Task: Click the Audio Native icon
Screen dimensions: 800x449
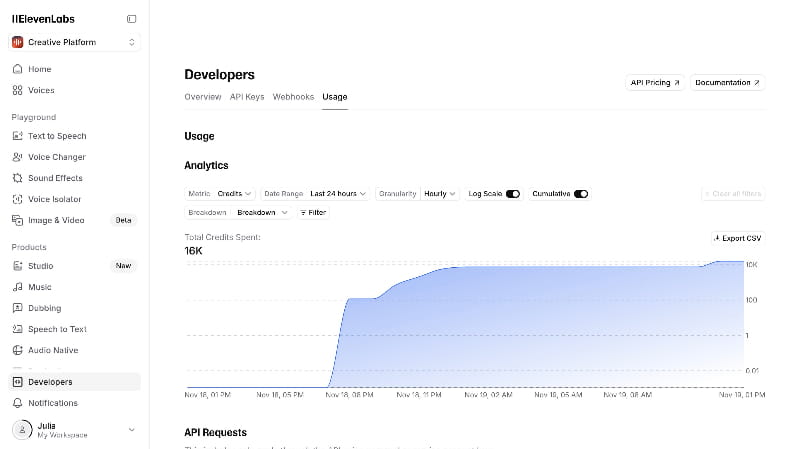Action: pyautogui.click(x=17, y=350)
